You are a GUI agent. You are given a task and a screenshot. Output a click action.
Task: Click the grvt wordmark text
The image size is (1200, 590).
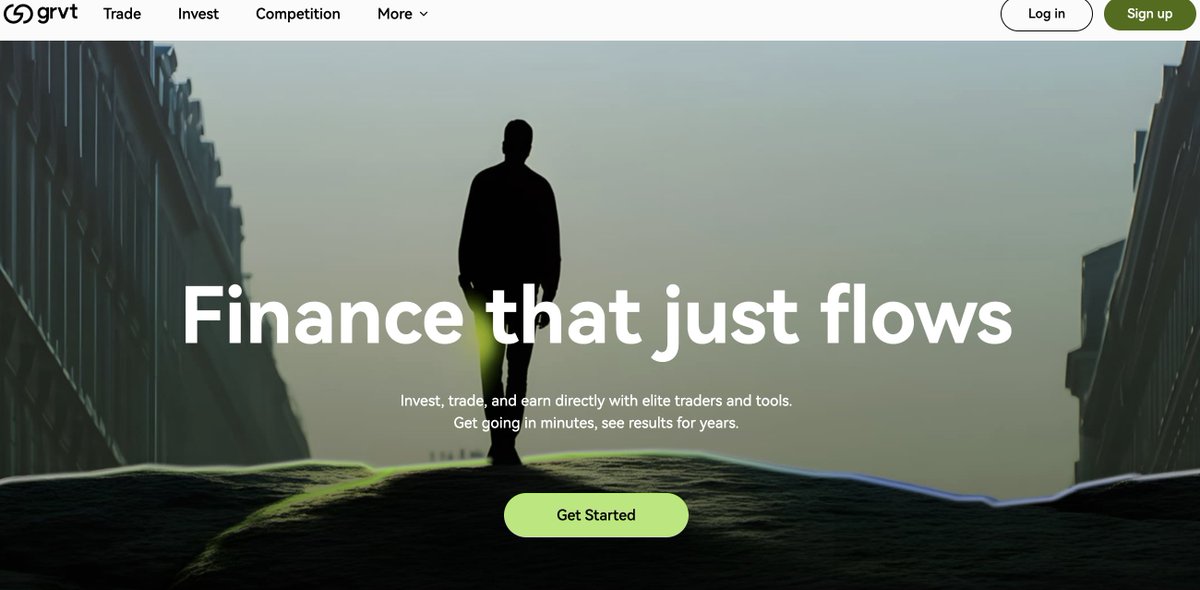click(x=57, y=13)
